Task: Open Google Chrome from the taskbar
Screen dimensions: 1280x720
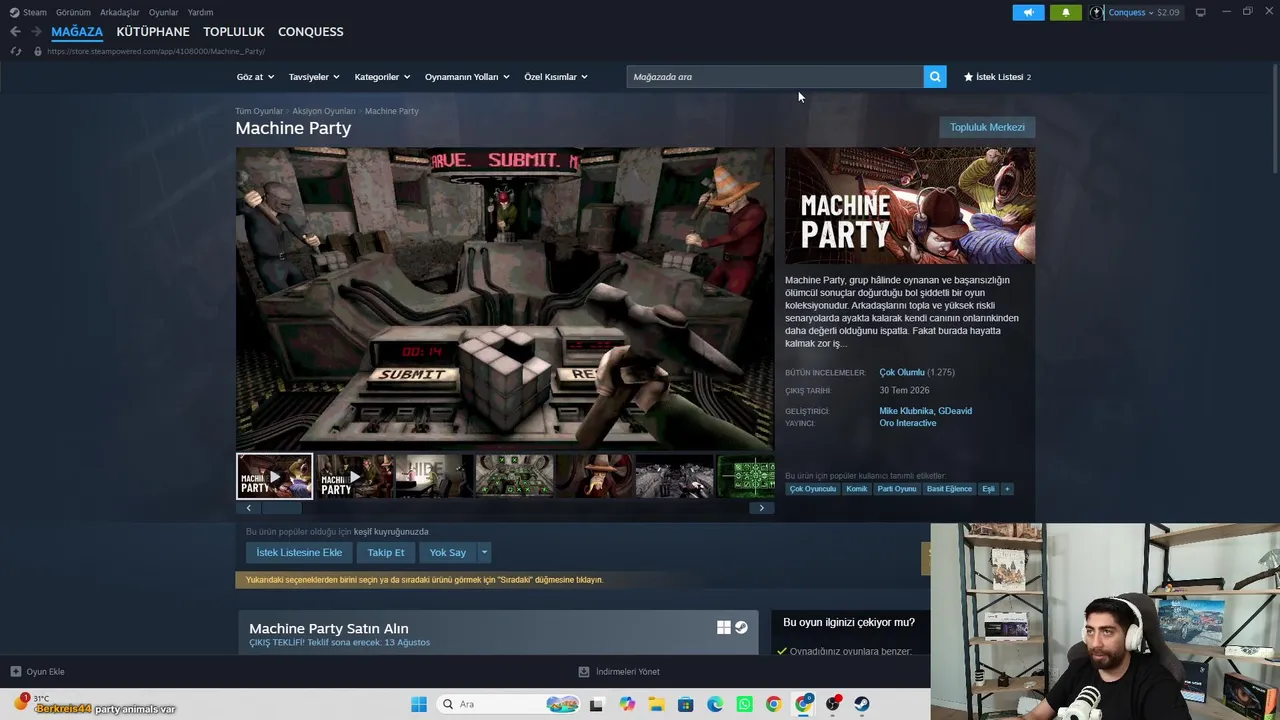Action: click(774, 704)
